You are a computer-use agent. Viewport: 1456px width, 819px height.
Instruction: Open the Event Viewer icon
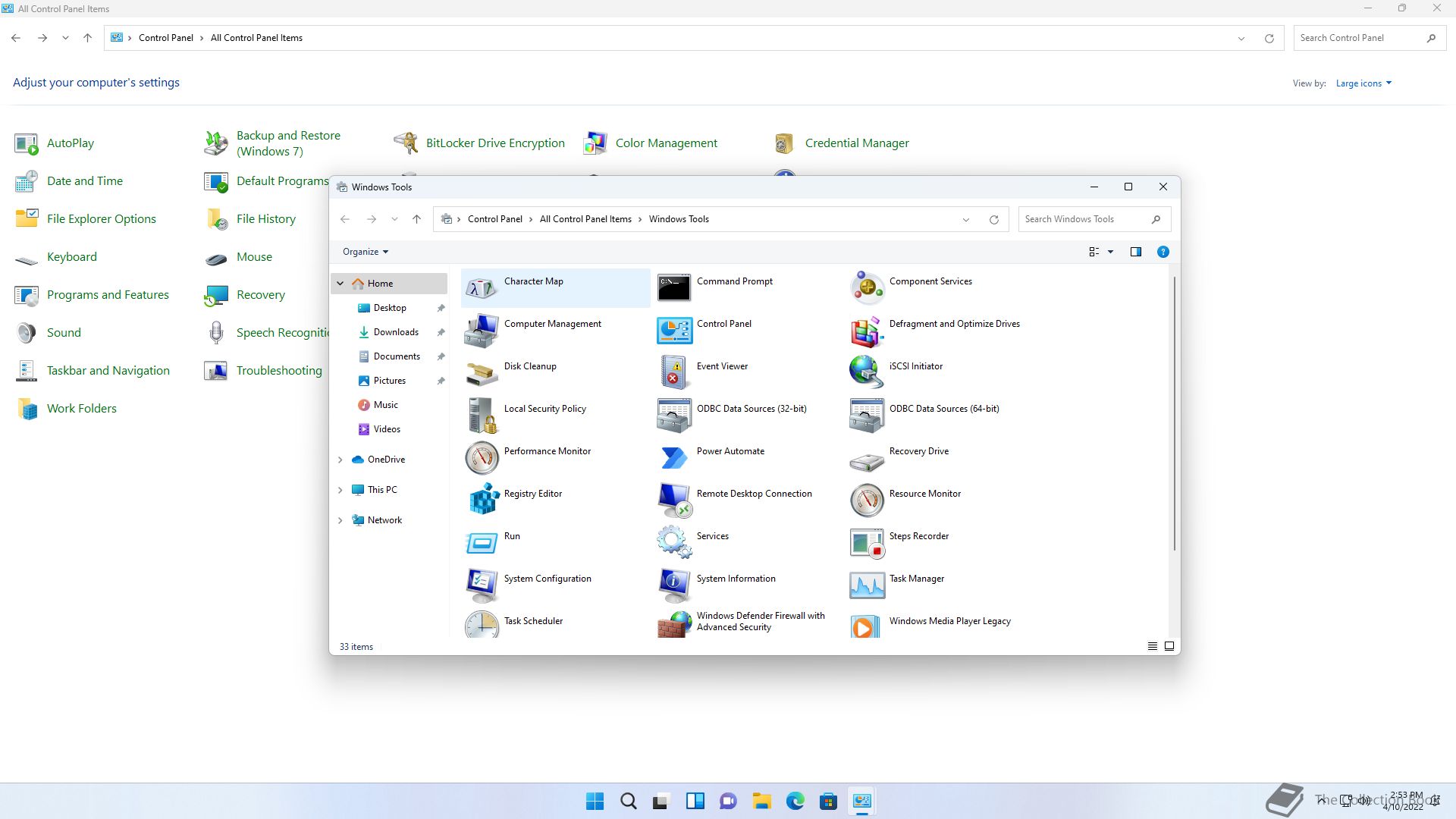pos(674,373)
